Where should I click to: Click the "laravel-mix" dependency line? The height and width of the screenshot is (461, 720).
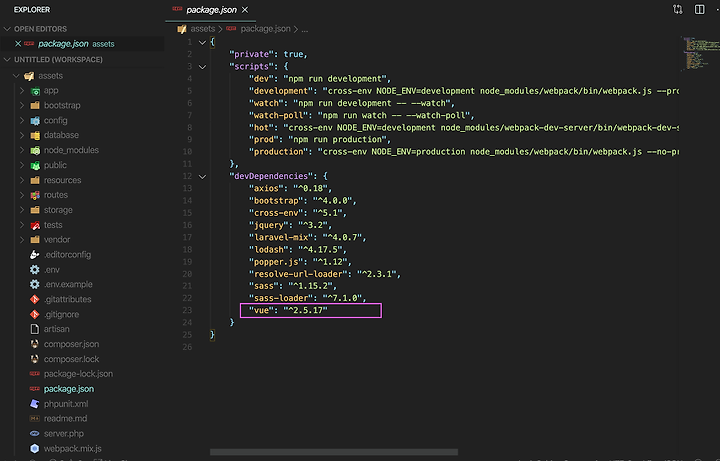[308, 237]
